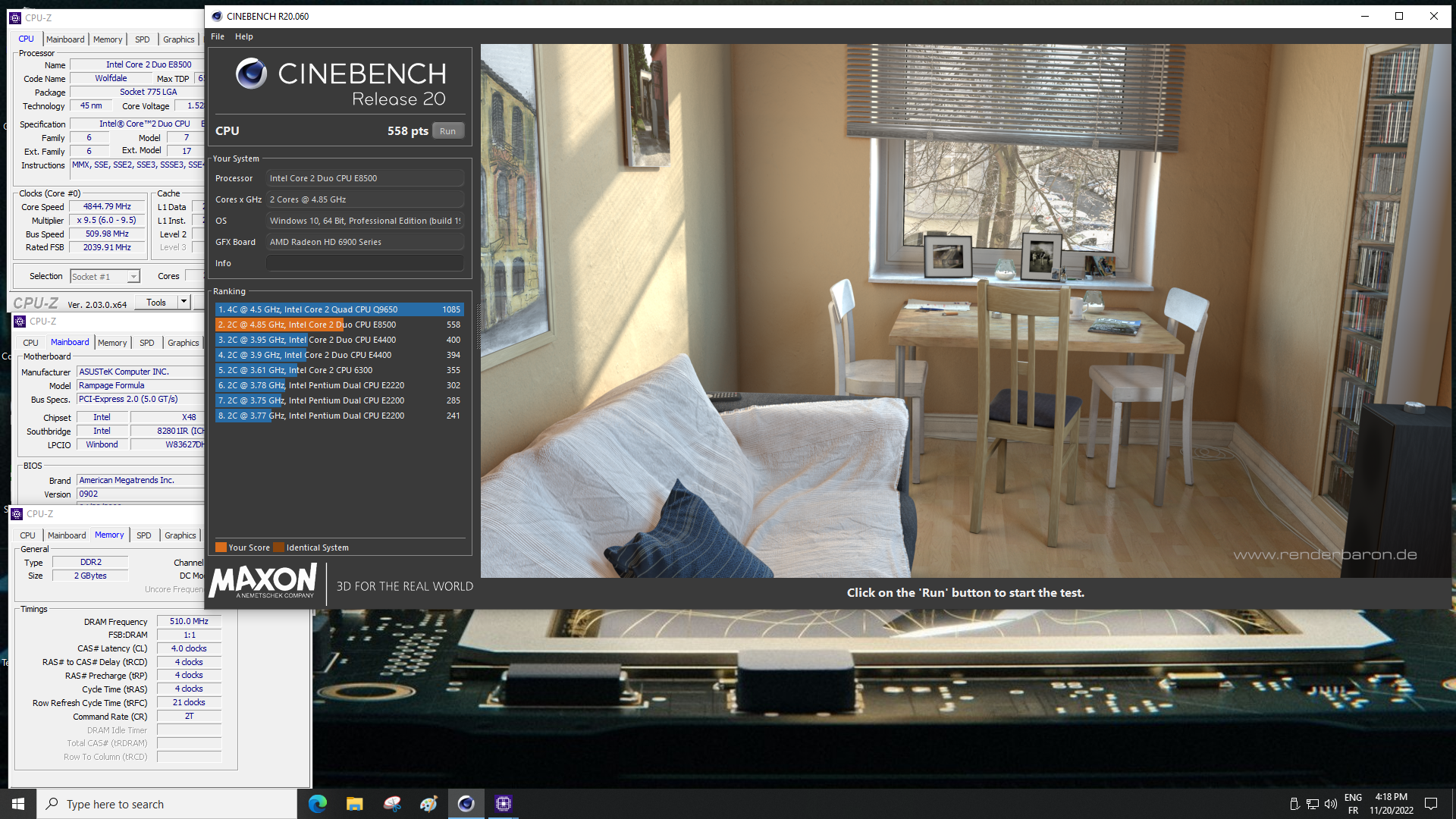The height and width of the screenshot is (819, 1456).
Task: Click the DRAM Frequency value 510.0 MHz
Action: click(x=189, y=621)
